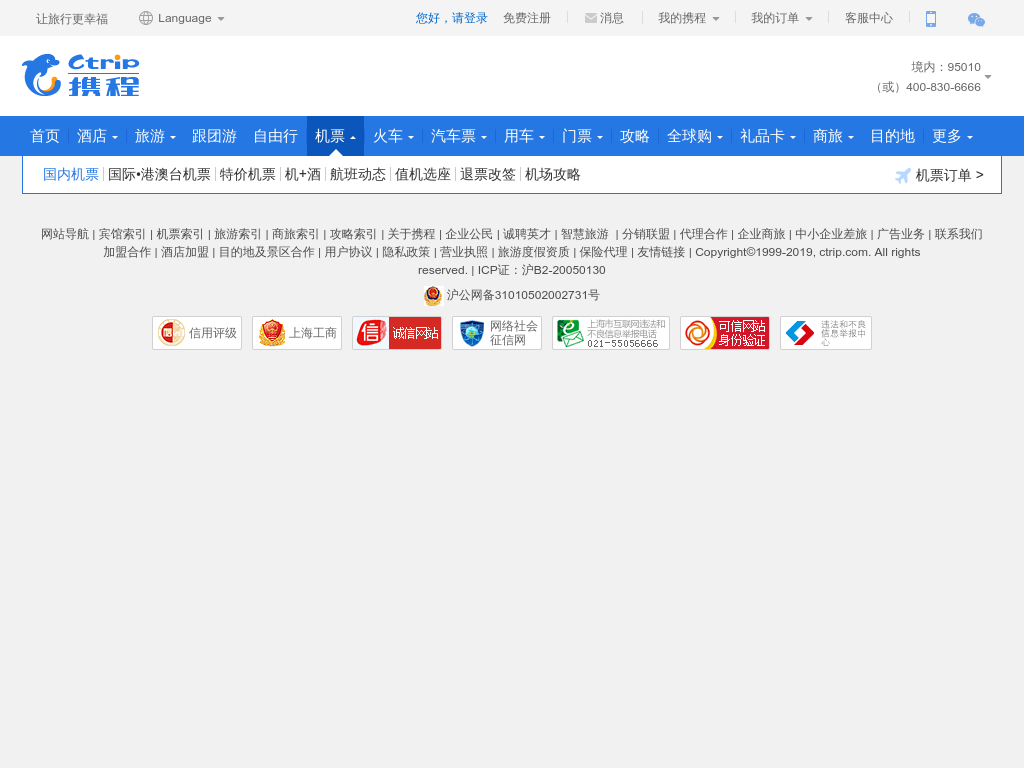Open the 可信网站身份验证 badge
This screenshot has width=1024, height=768.
pos(725,333)
